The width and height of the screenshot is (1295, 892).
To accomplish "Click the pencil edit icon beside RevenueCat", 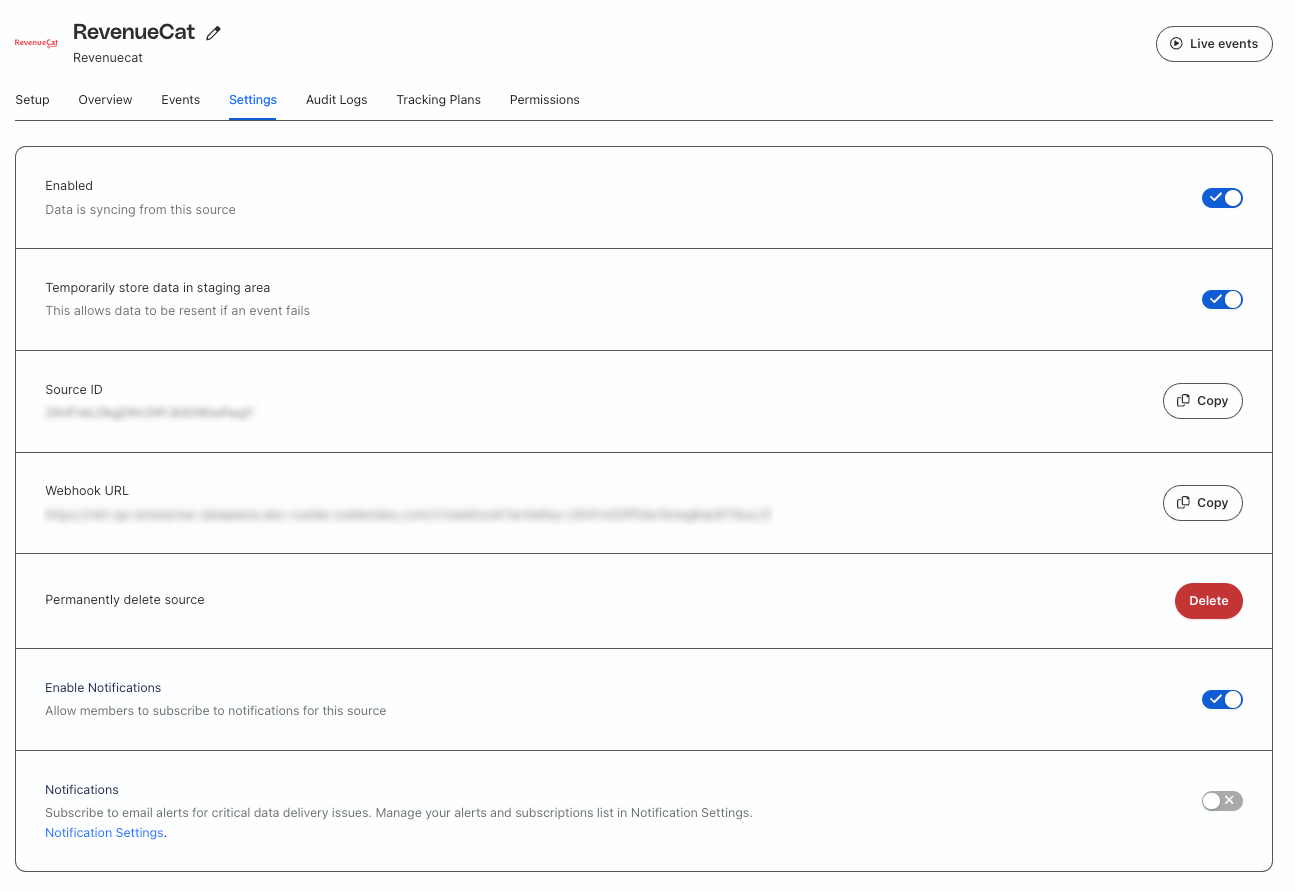I will pyautogui.click(x=213, y=33).
